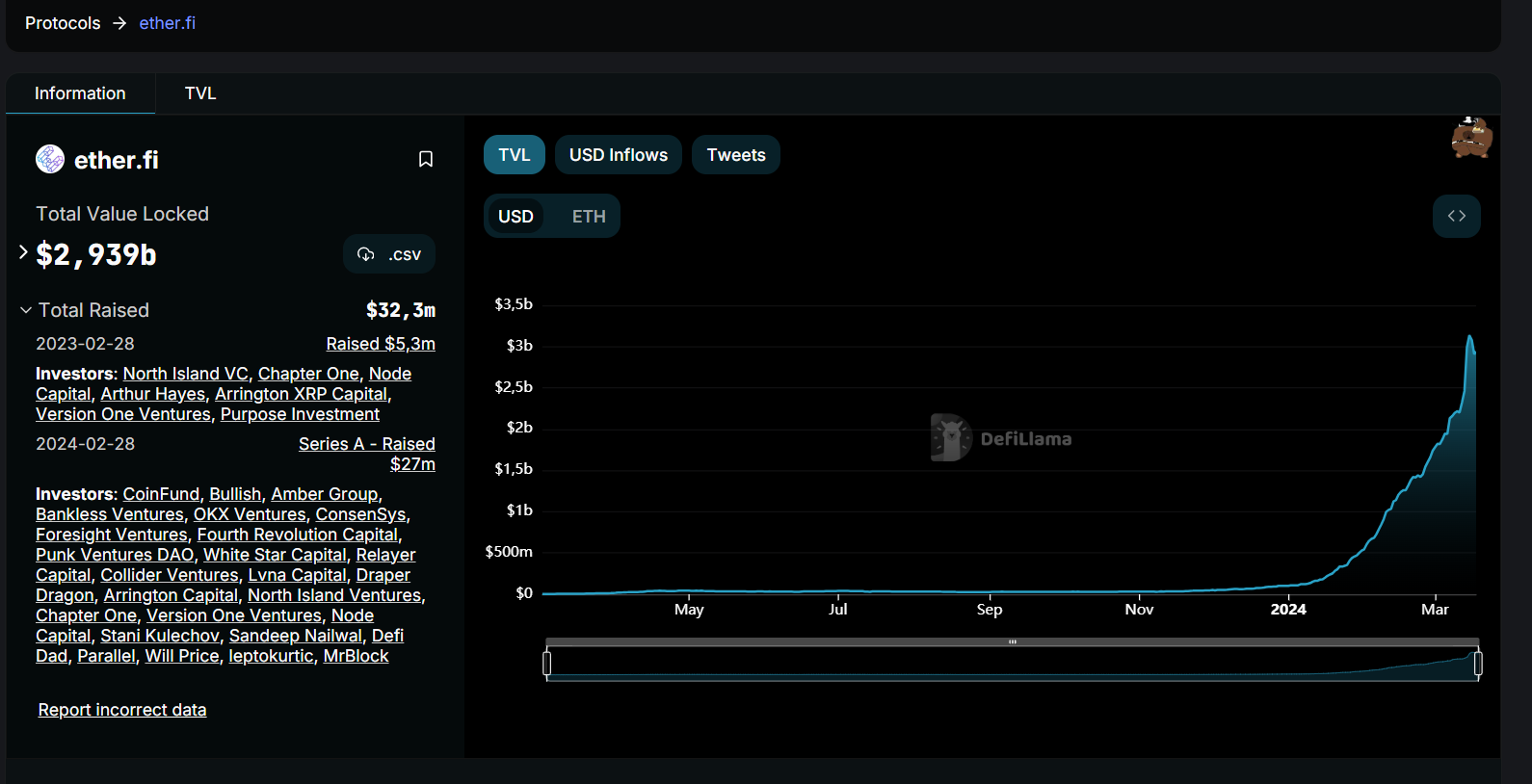Click the 2024-02-28 round date
The height and width of the screenshot is (784, 1532).
pos(85,444)
